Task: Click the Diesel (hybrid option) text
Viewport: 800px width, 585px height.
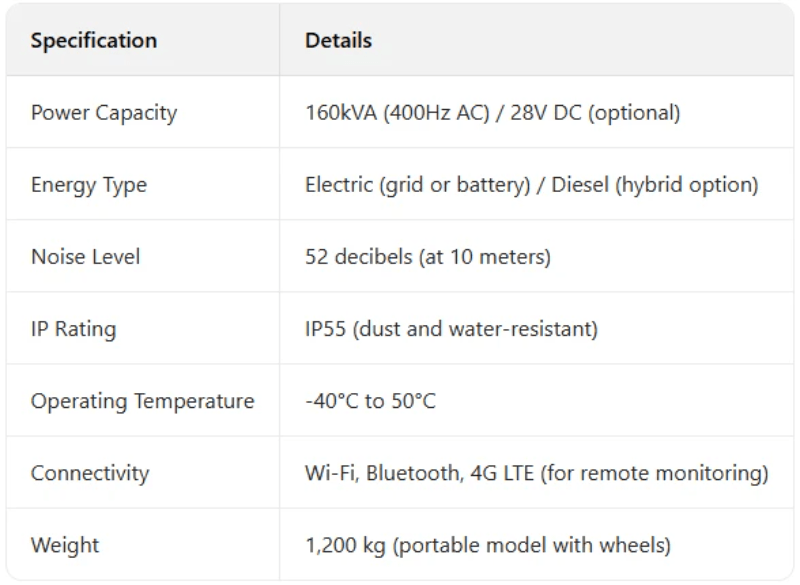Action: point(655,185)
